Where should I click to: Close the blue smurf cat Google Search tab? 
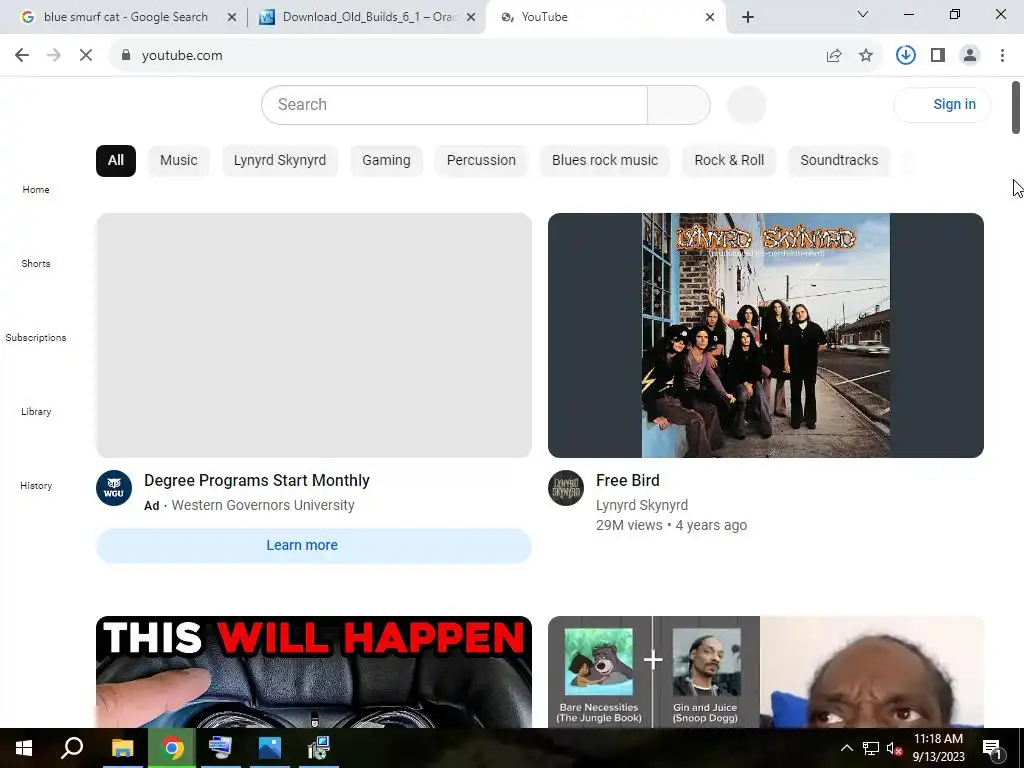pyautogui.click(x=232, y=17)
